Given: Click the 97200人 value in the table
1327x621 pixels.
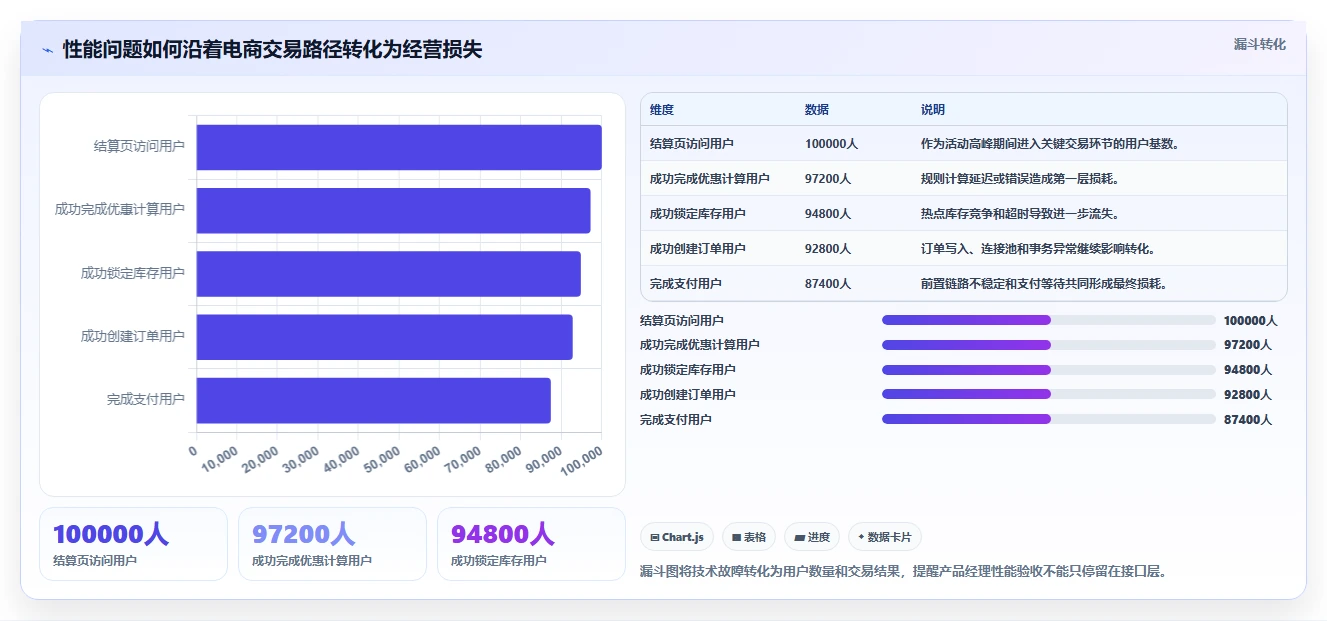Looking at the screenshot, I should [828, 179].
